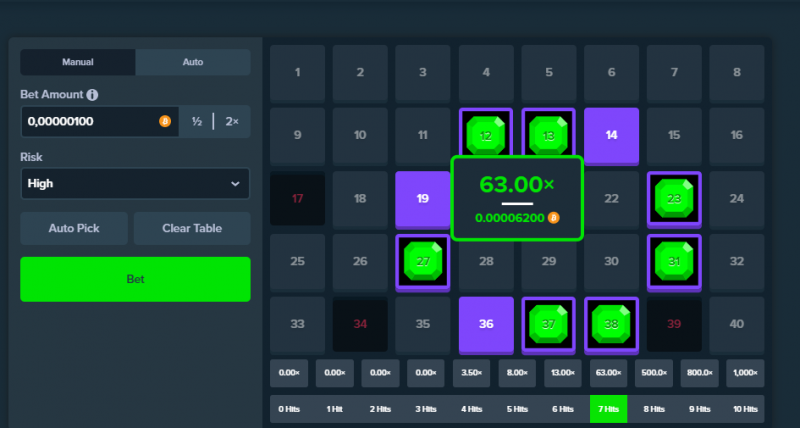Click the green Bet button

[135, 279]
